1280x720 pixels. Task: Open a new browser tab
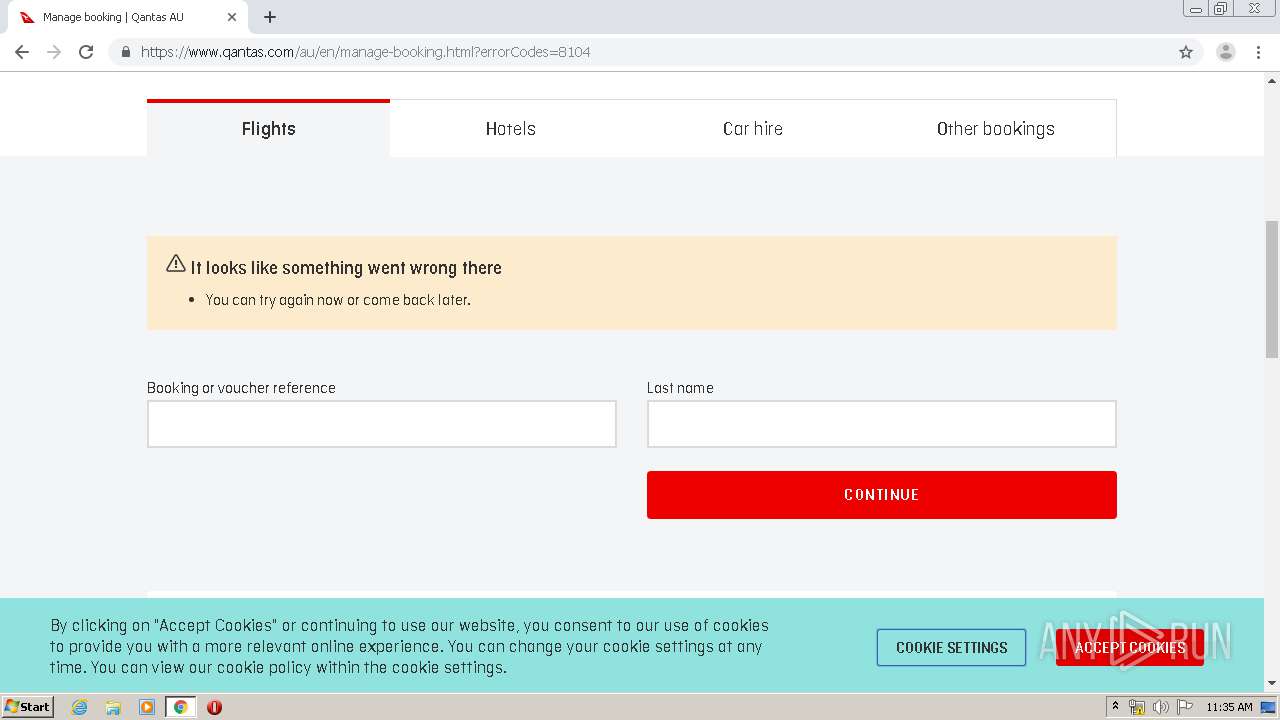tap(270, 17)
